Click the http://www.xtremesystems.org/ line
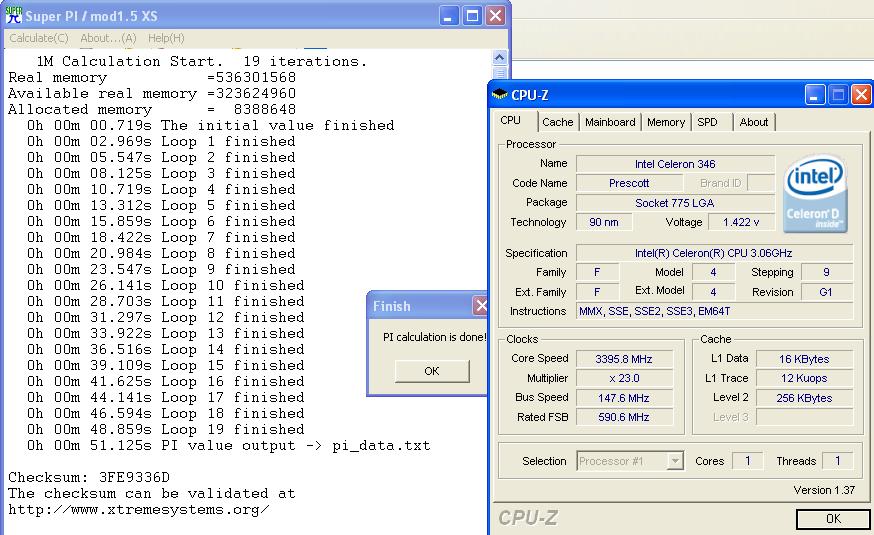Screen dimensions: 874x535 tap(139, 510)
